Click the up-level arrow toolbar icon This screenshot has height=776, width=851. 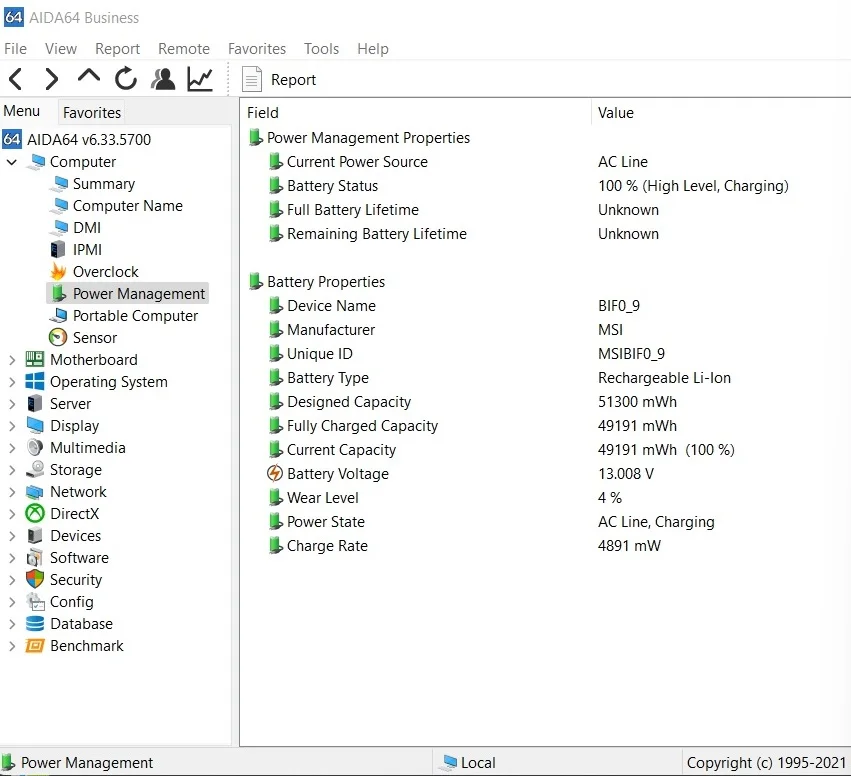[88, 75]
